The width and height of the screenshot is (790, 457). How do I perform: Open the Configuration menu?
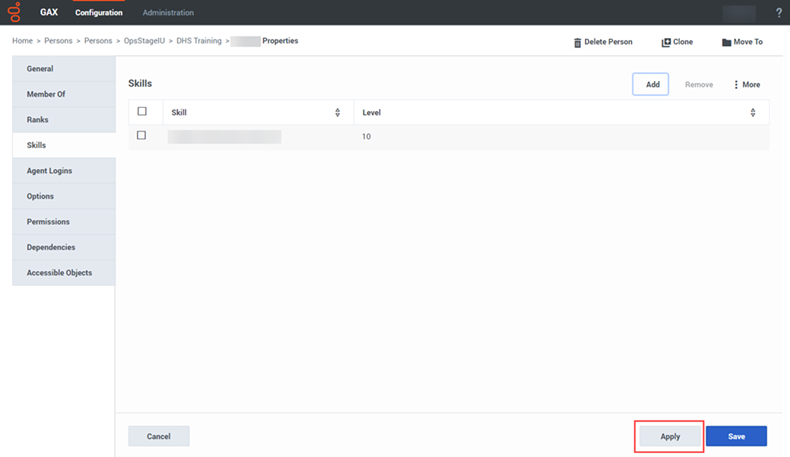99,13
